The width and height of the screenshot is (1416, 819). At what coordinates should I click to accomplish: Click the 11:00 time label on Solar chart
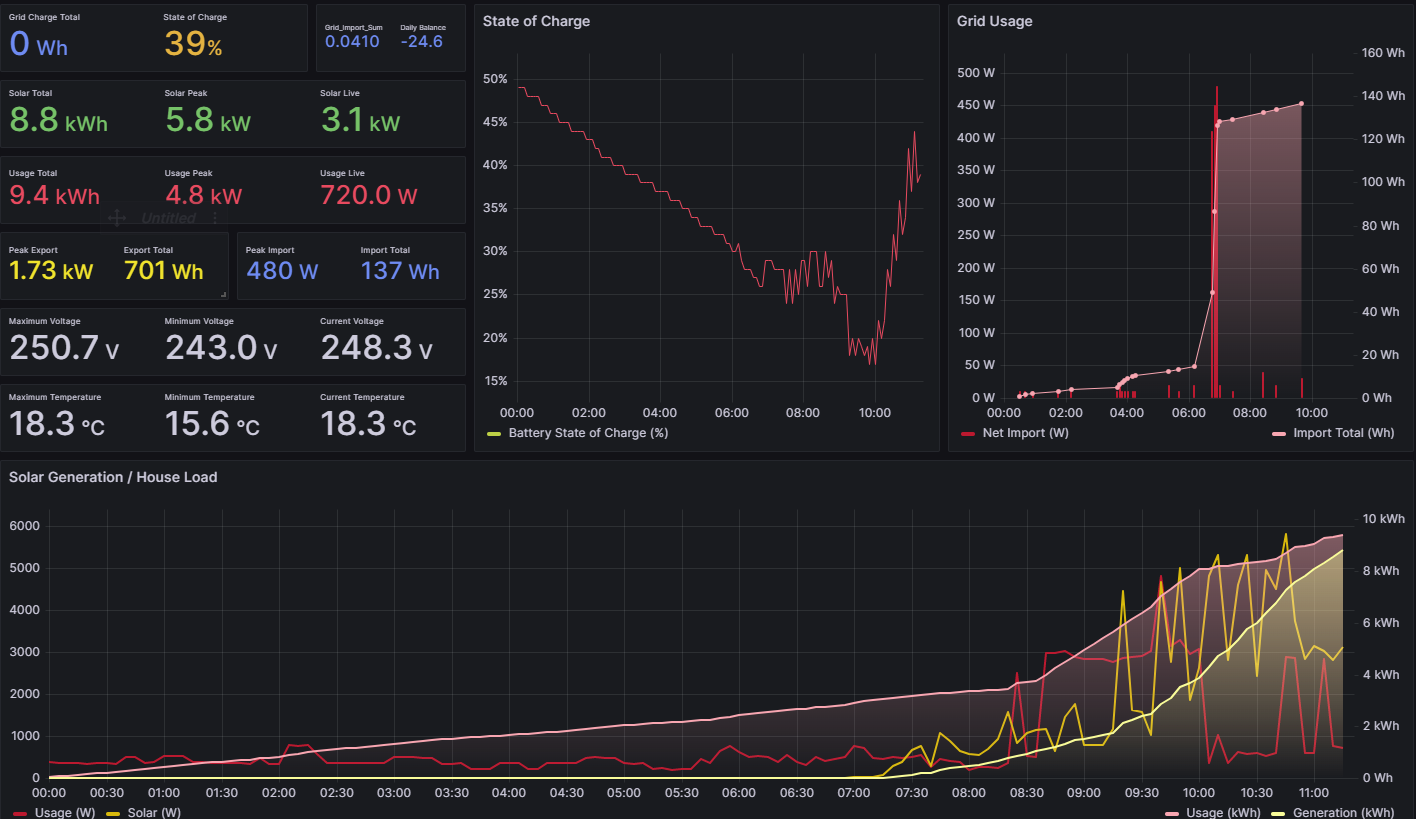1312,793
